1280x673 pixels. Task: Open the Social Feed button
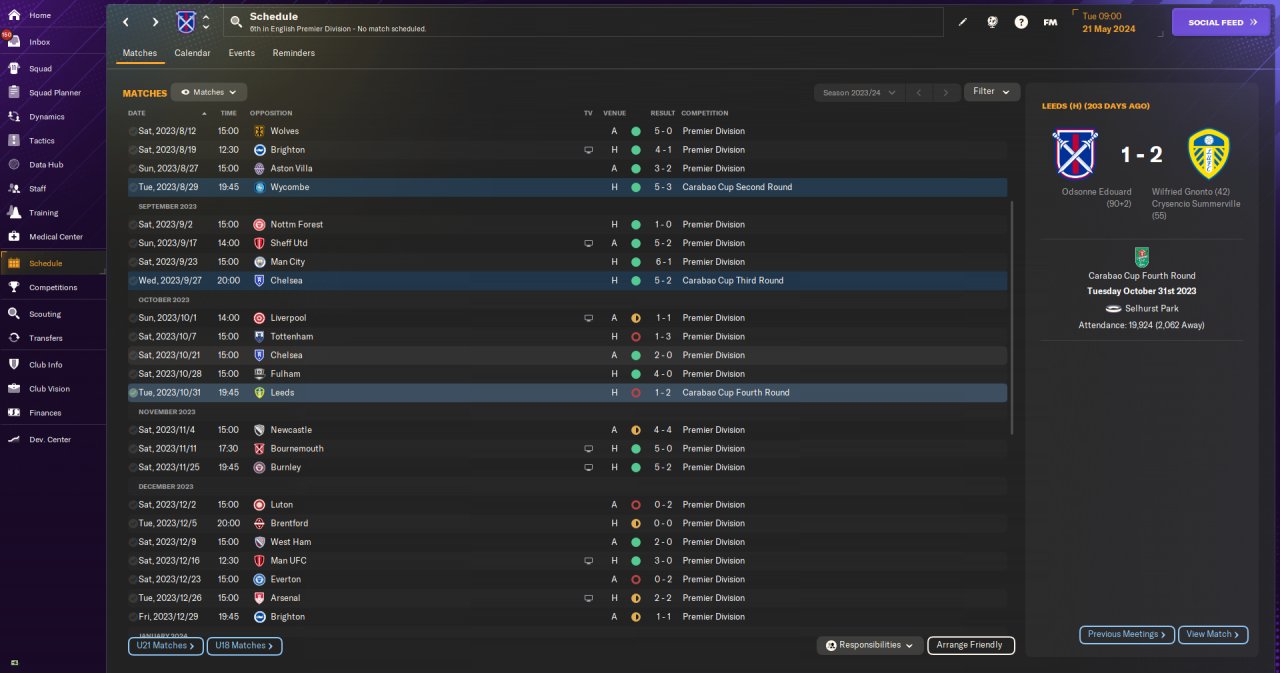(1221, 22)
